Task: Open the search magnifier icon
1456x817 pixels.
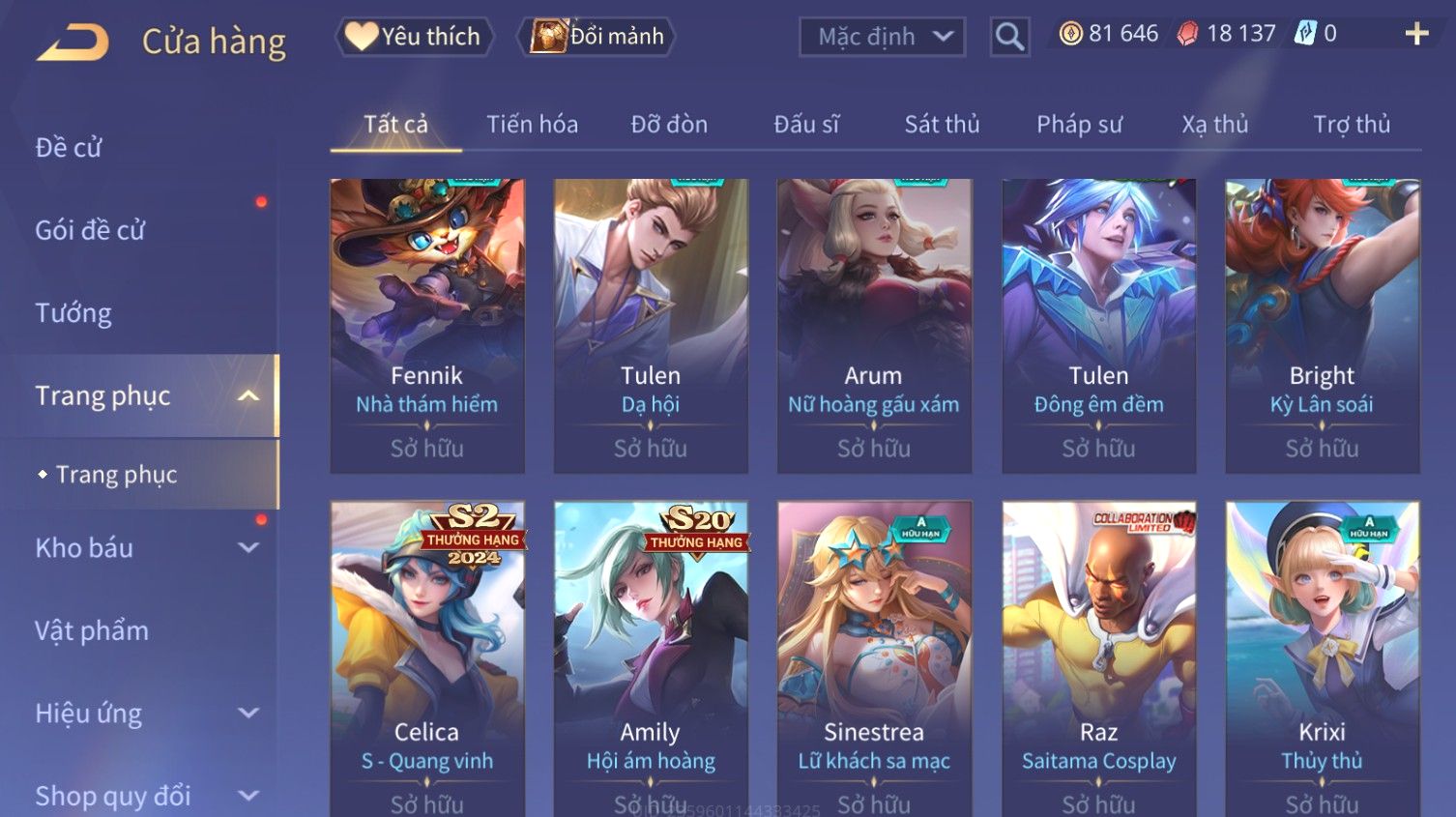Action: [1009, 38]
